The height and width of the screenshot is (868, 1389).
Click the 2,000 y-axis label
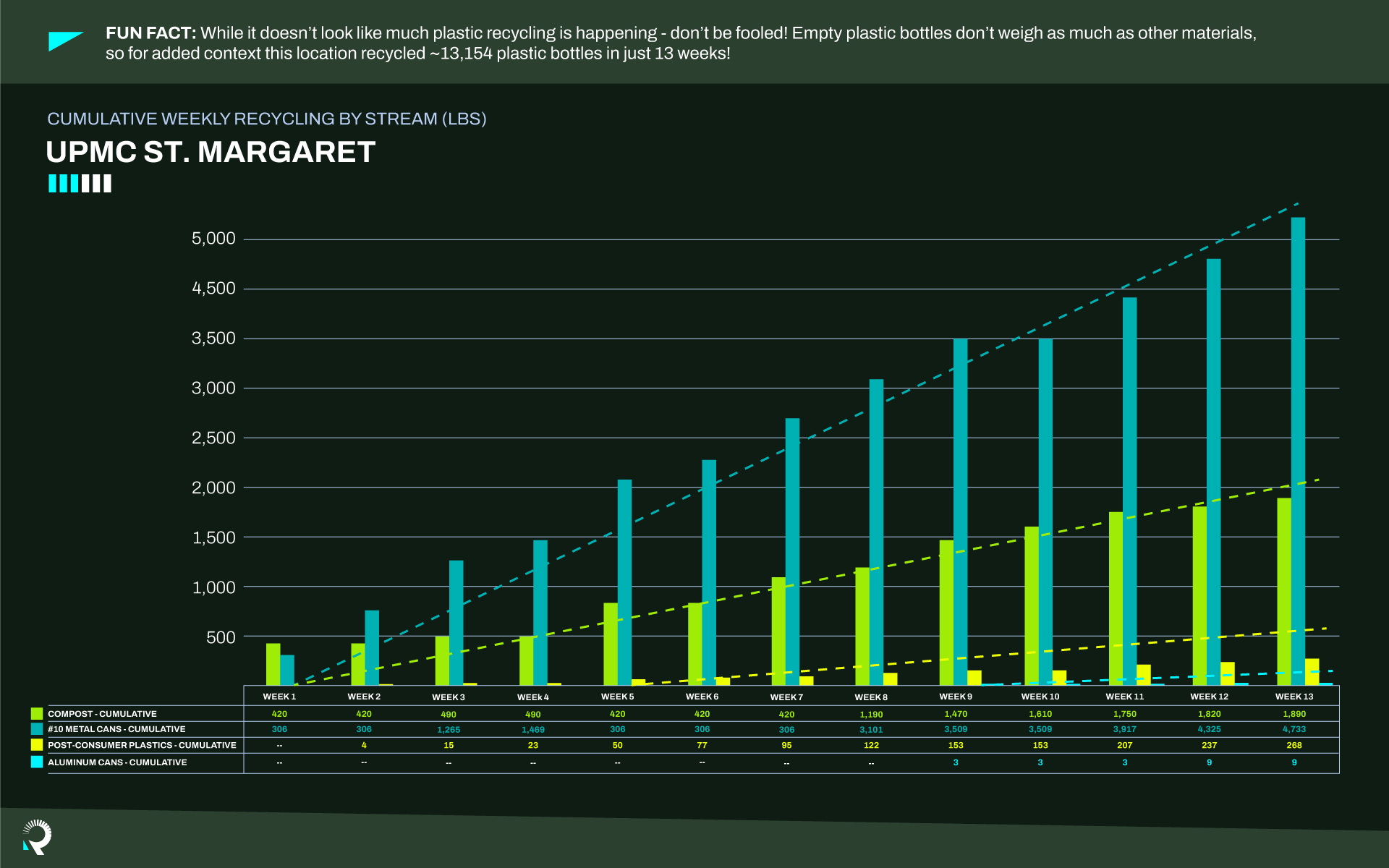[x=213, y=488]
